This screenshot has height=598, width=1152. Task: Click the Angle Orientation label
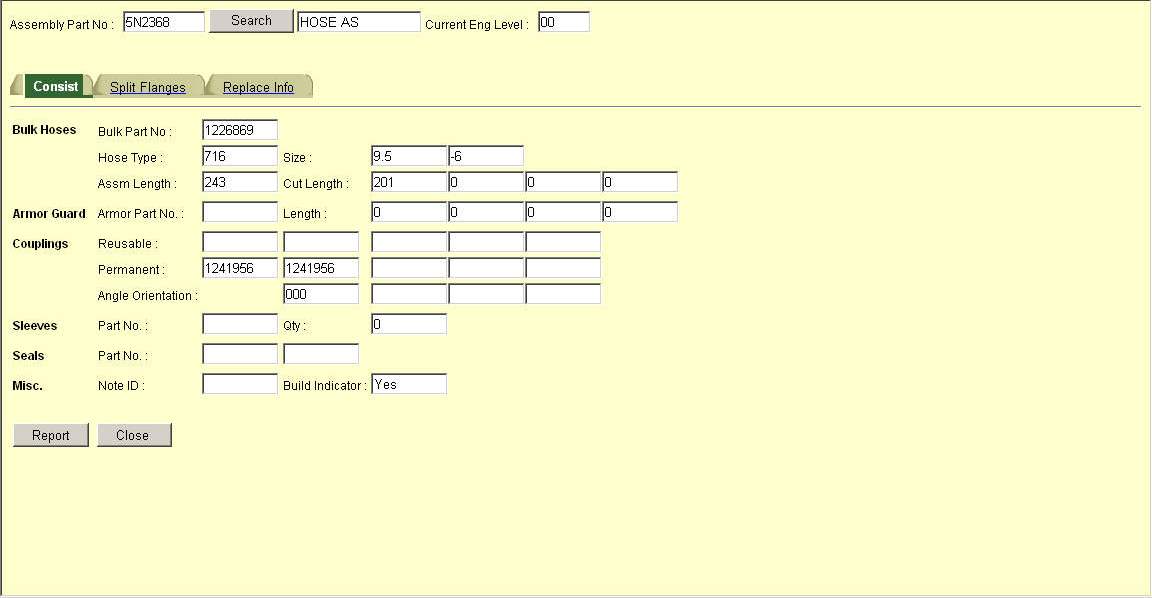[x=148, y=296]
